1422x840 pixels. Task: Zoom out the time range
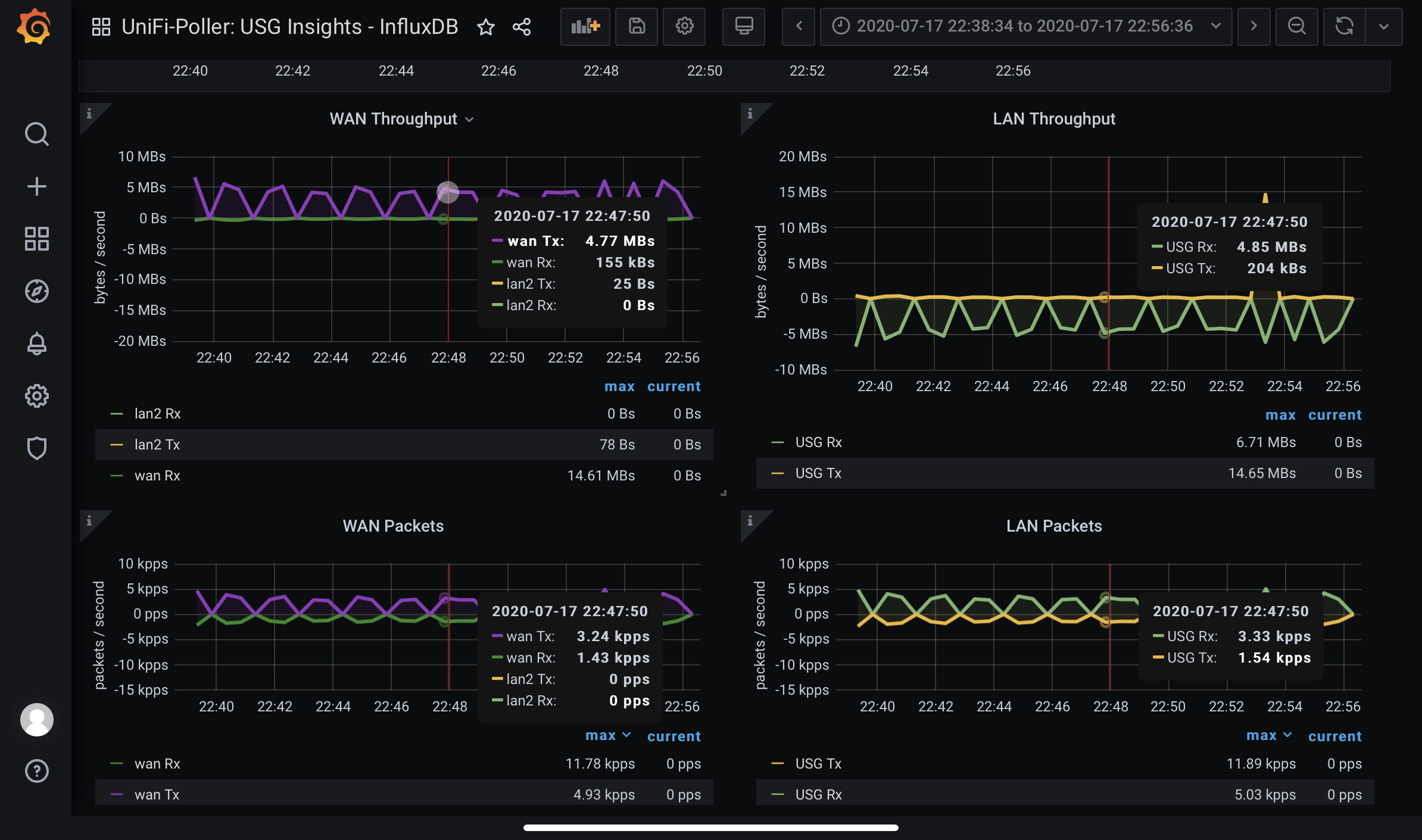click(x=1297, y=27)
